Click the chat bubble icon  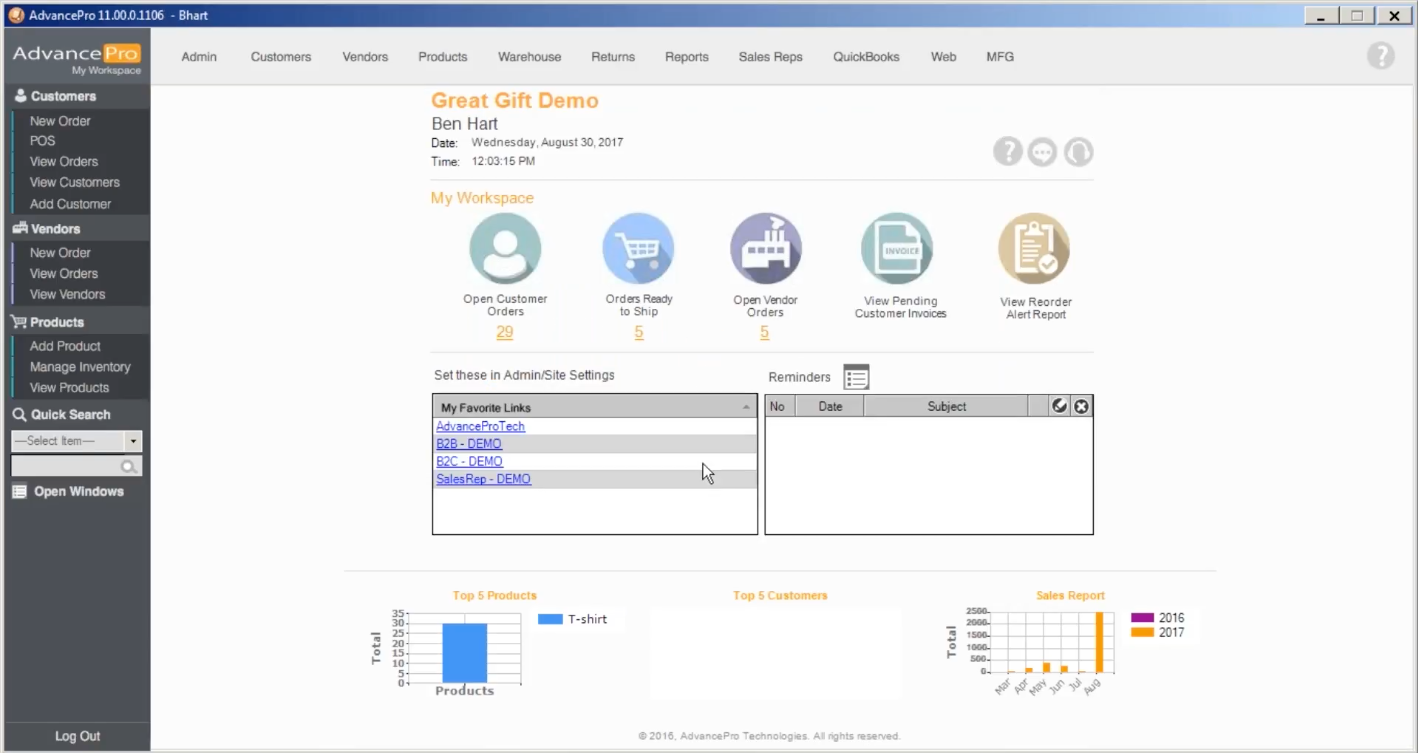1042,152
